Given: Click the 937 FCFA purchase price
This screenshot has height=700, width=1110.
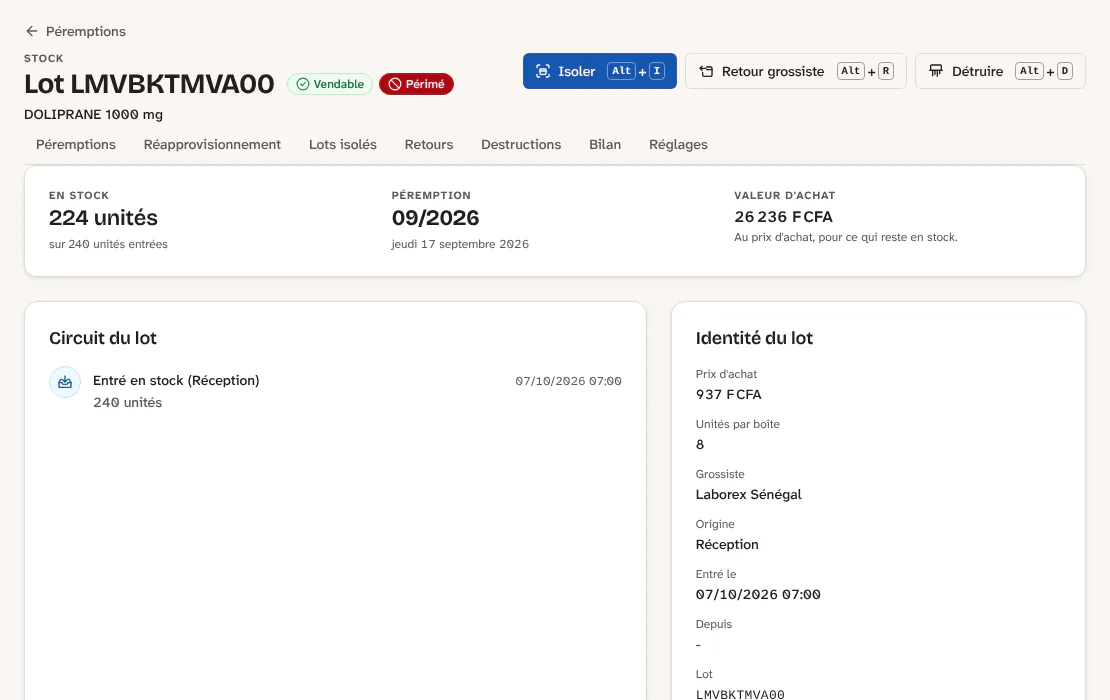Looking at the screenshot, I should pos(728,394).
